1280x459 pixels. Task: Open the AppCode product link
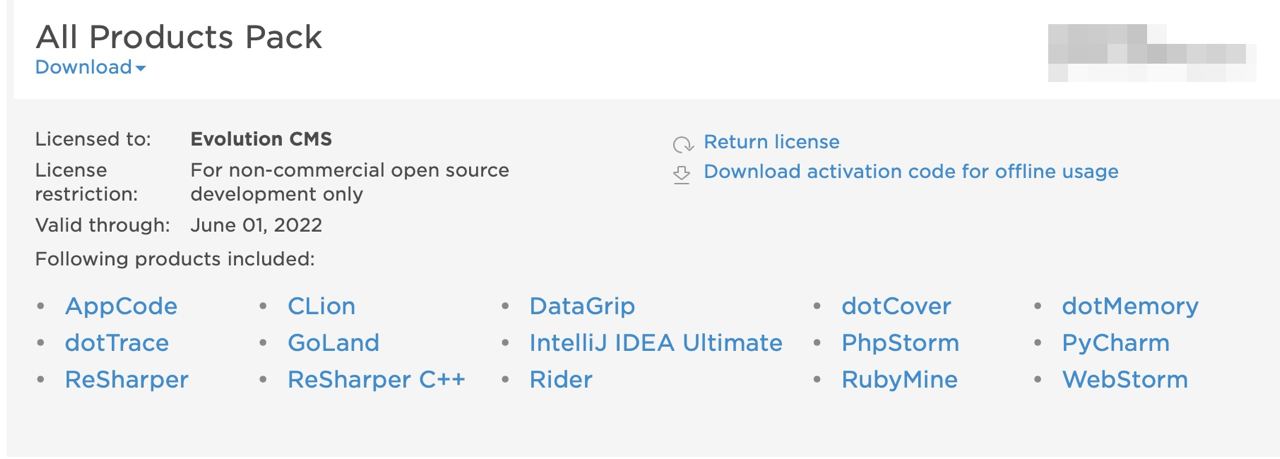click(x=121, y=306)
